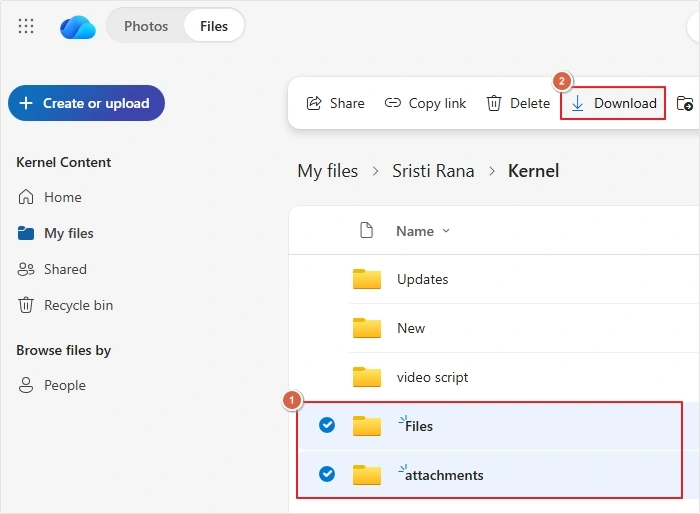Click the New folder icon
Screen dimensions: 700x514
[367, 328]
